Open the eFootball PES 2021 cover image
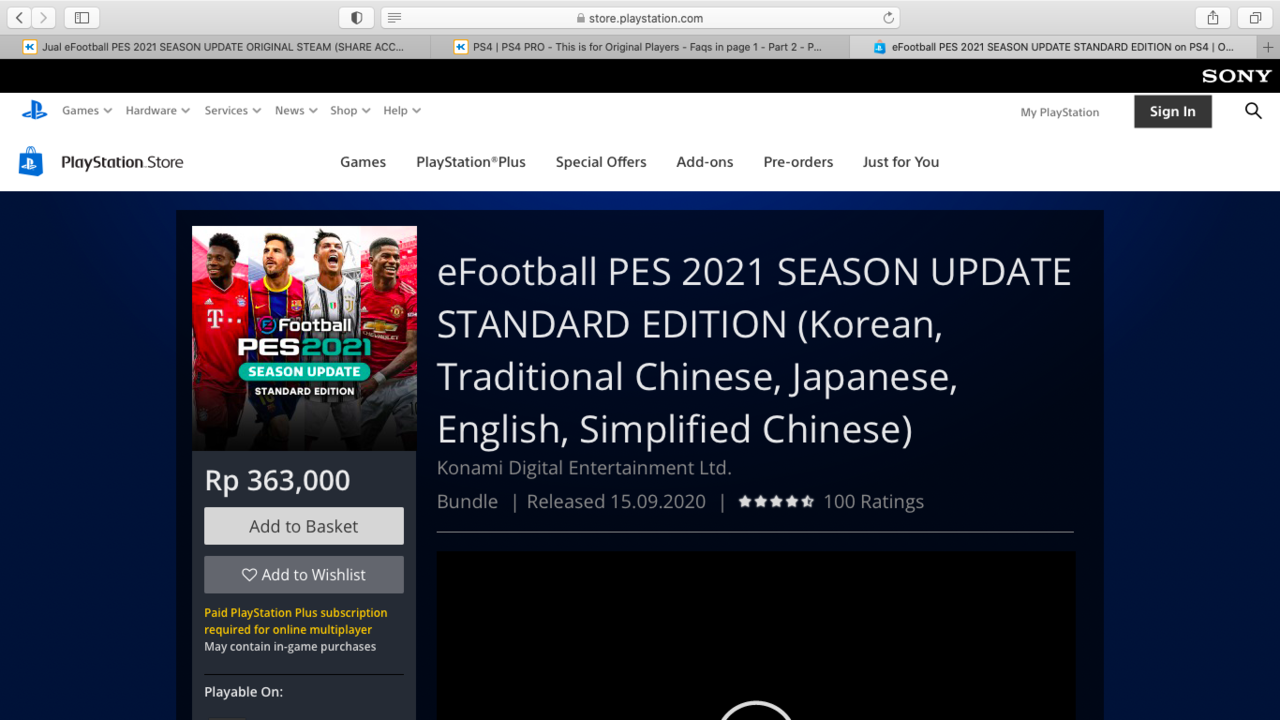 point(304,338)
